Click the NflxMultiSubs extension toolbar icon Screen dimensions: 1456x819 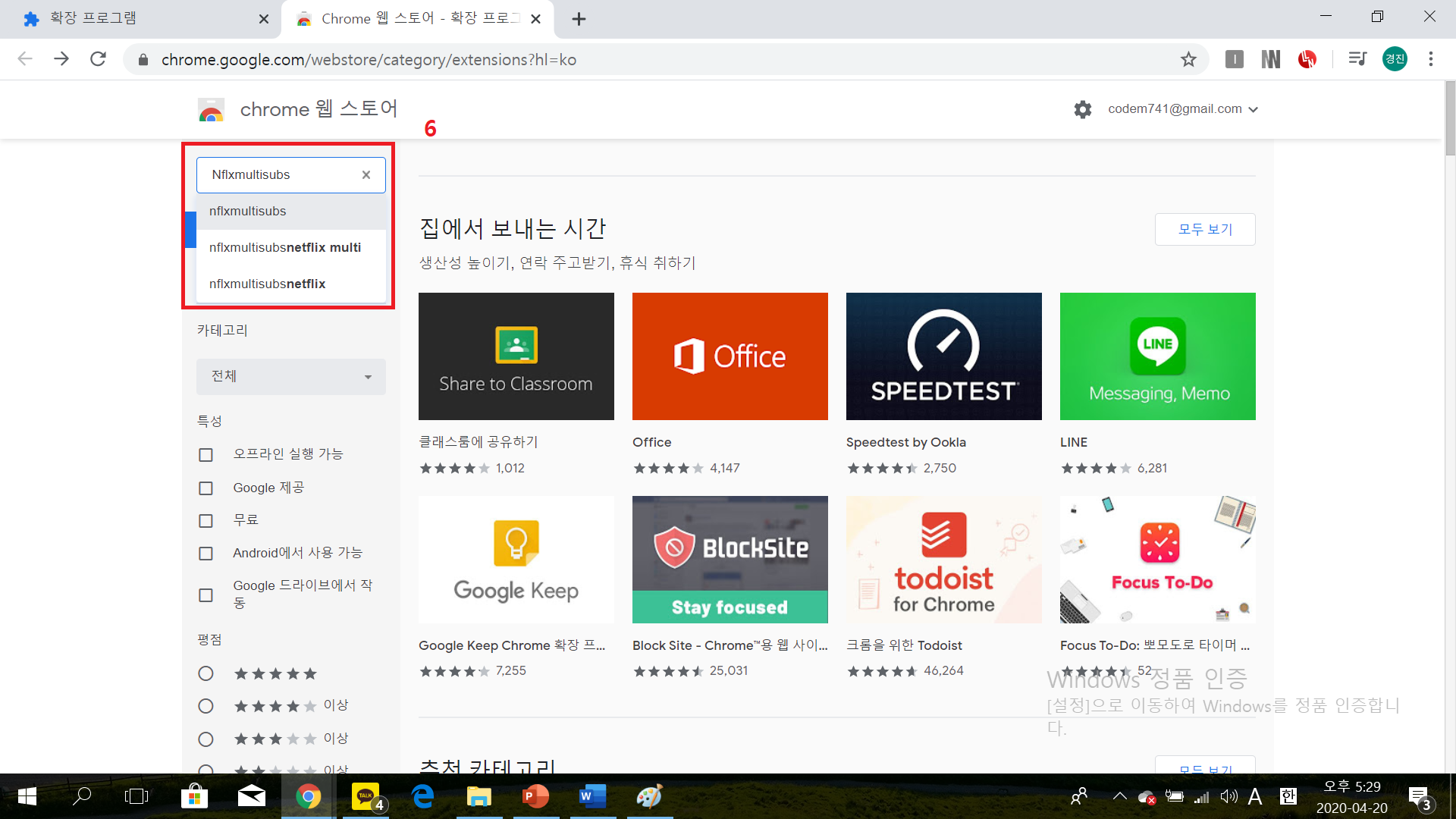point(1270,59)
